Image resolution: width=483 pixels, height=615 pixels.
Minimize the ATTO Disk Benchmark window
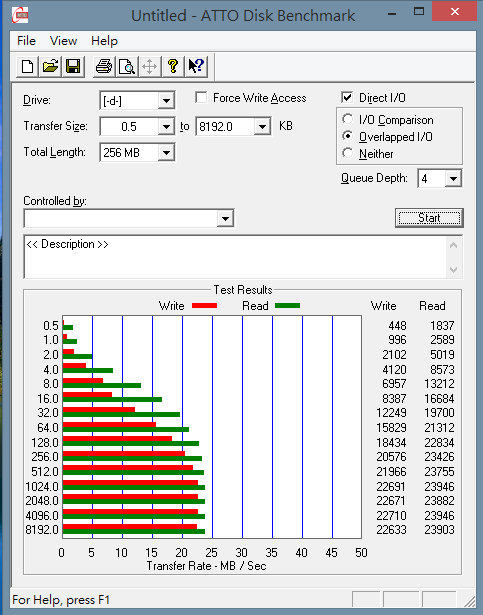pos(392,14)
